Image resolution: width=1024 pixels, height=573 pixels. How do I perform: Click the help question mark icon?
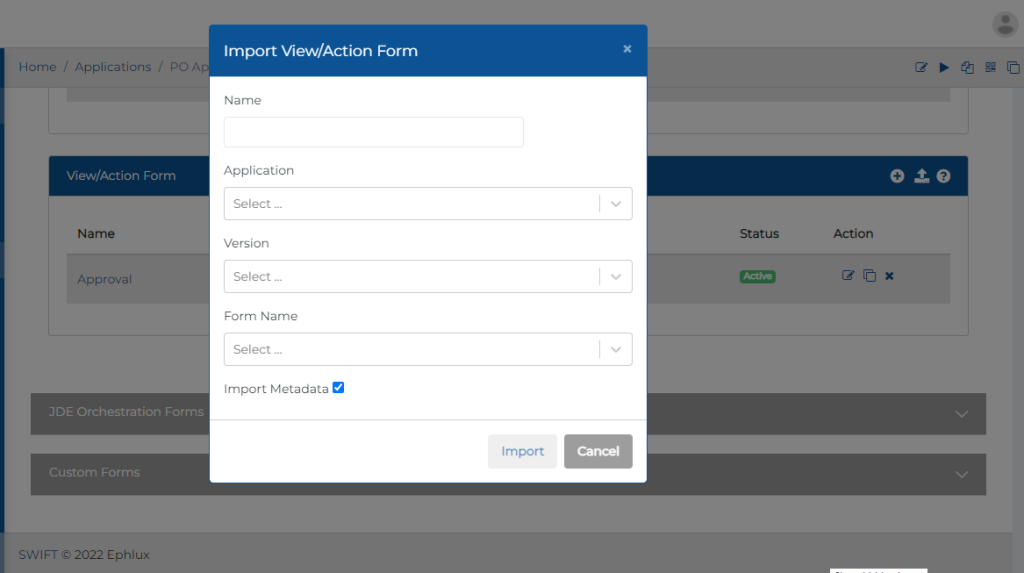pos(943,176)
